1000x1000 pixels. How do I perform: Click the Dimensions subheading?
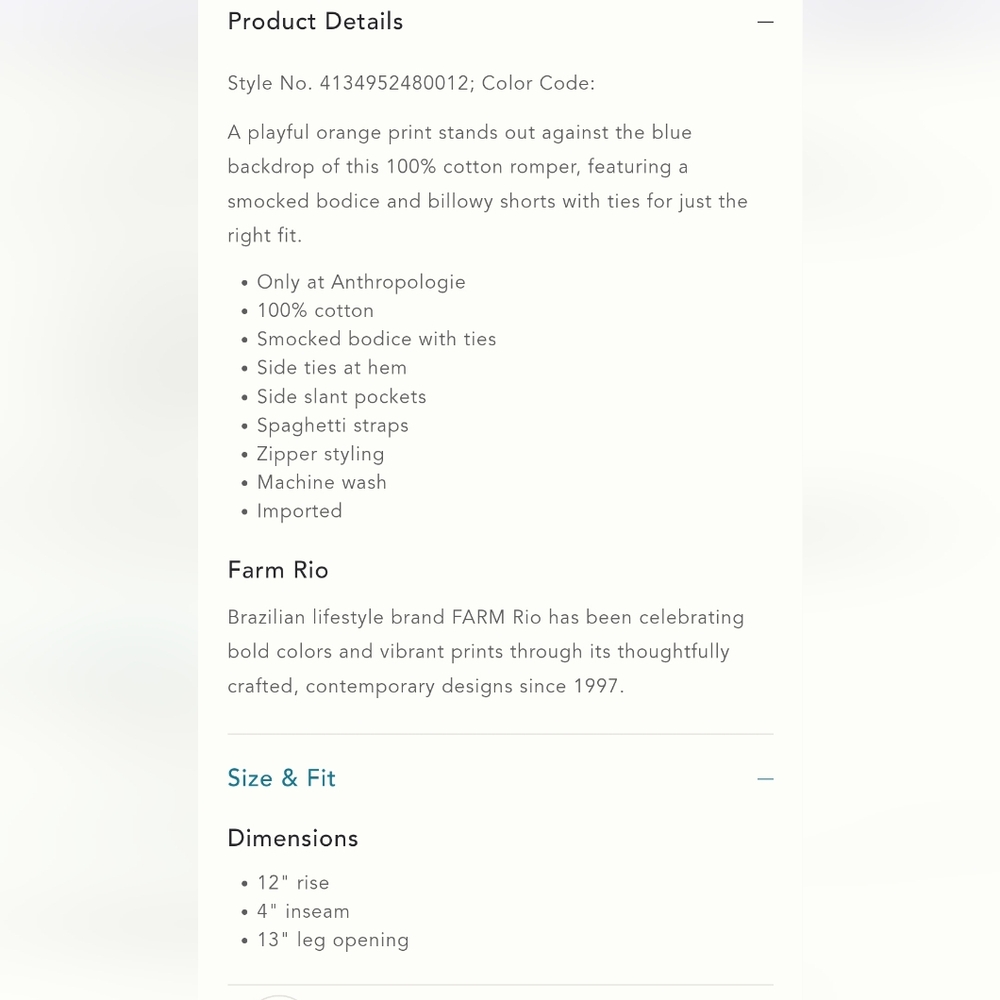292,838
